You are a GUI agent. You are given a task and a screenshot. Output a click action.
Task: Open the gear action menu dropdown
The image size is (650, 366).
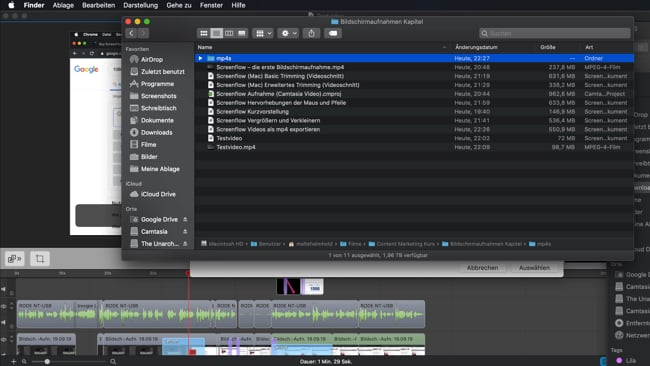coord(289,33)
